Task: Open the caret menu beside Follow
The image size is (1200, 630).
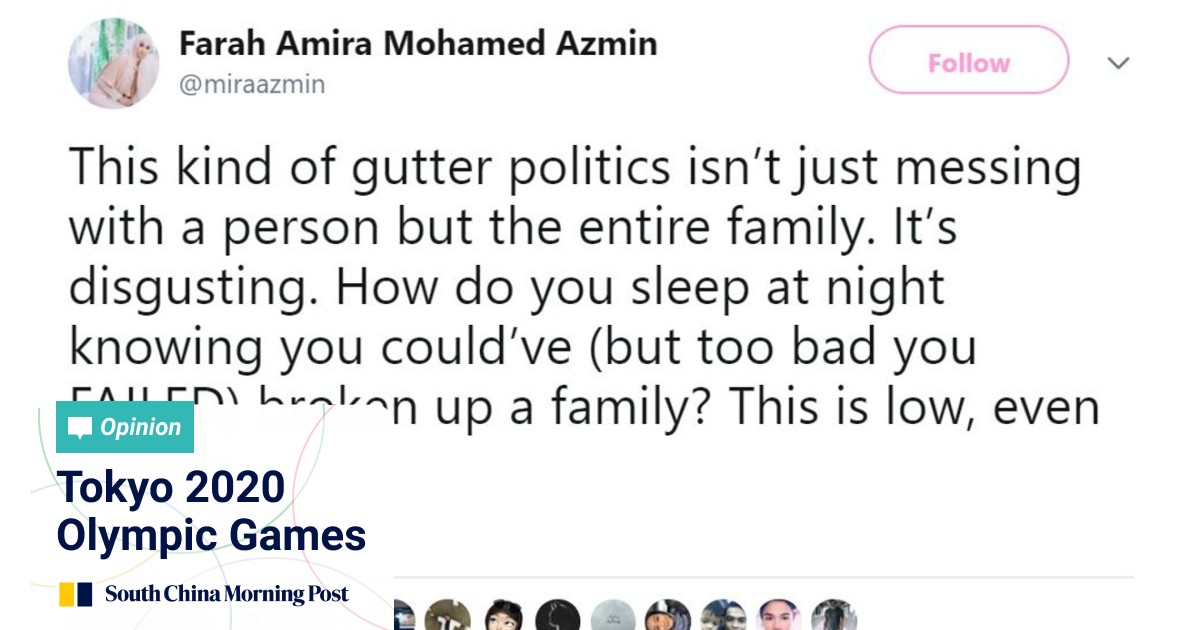Action: [x=1118, y=62]
